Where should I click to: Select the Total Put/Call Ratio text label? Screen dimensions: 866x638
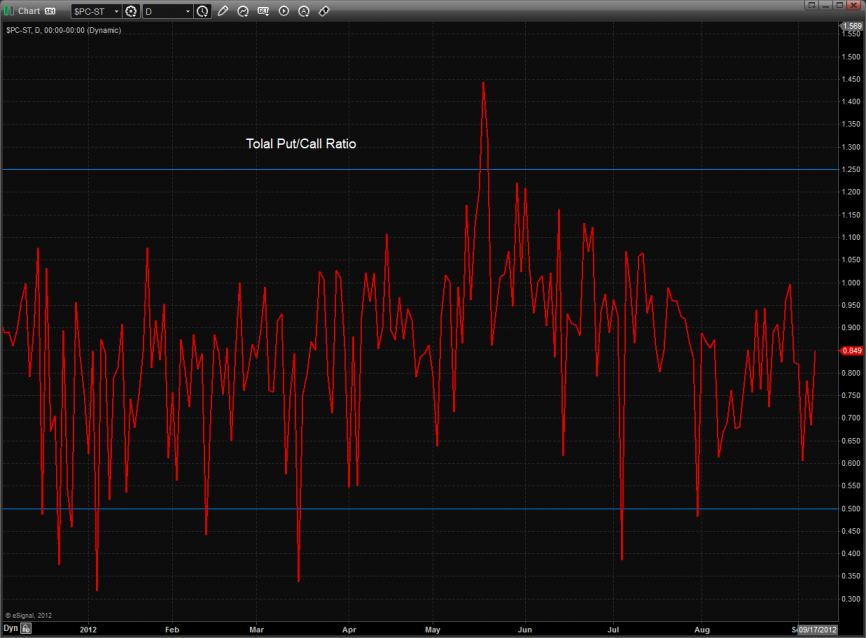coord(301,144)
